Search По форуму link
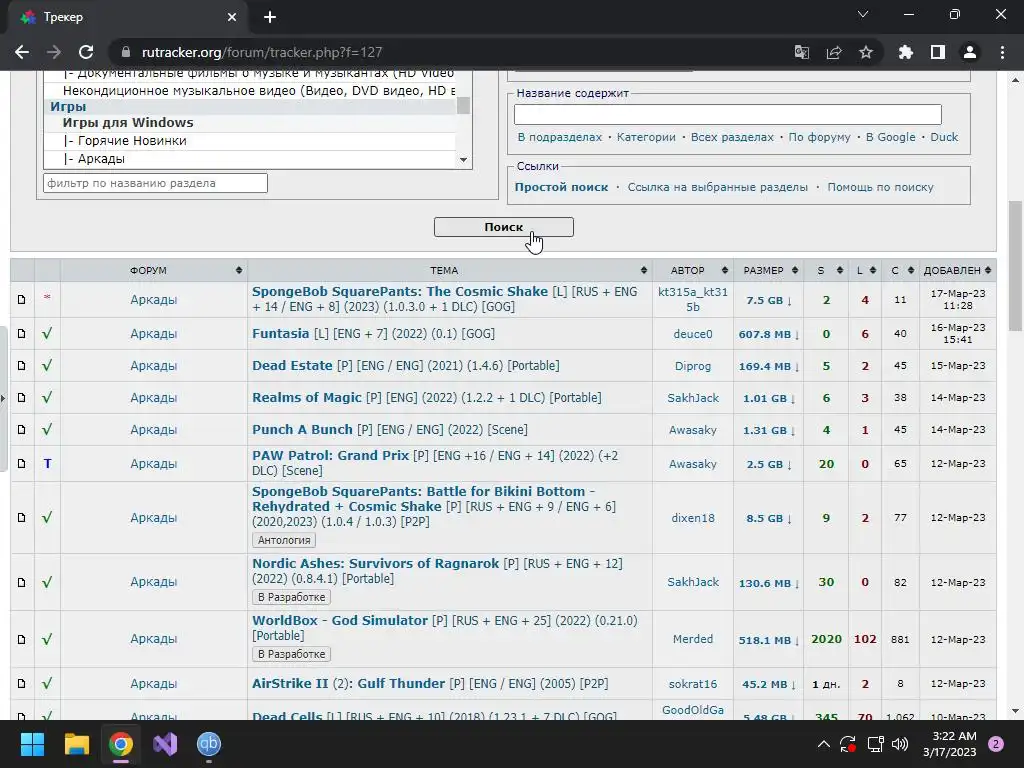The height and width of the screenshot is (768, 1024). (820, 137)
